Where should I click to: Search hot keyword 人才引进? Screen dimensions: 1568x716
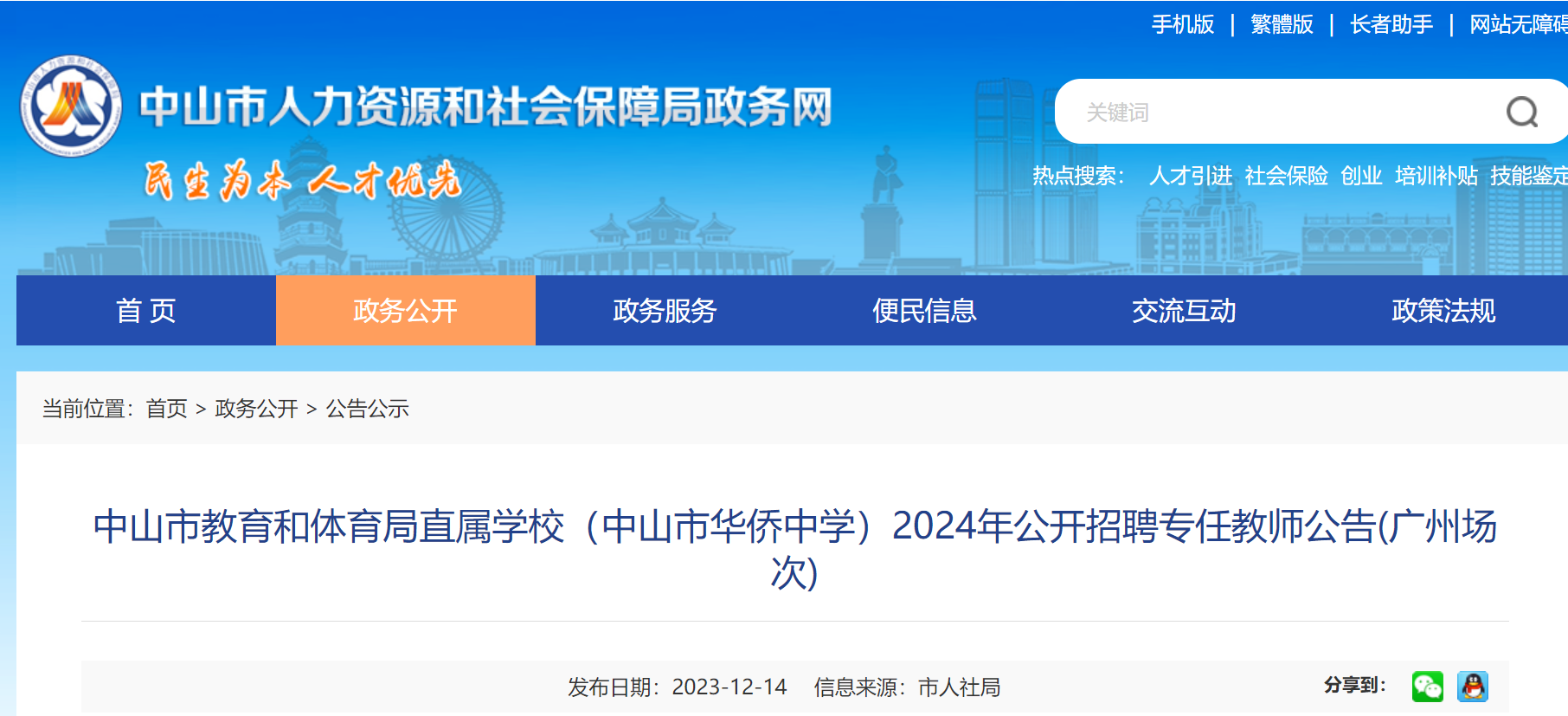pyautogui.click(x=1191, y=176)
